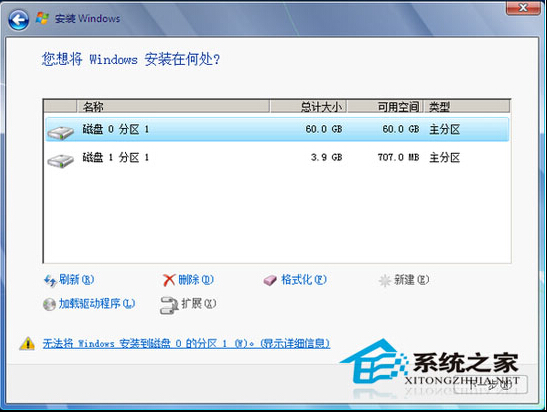Click the 下一步 next button
The image size is (548, 412).
click(x=491, y=385)
